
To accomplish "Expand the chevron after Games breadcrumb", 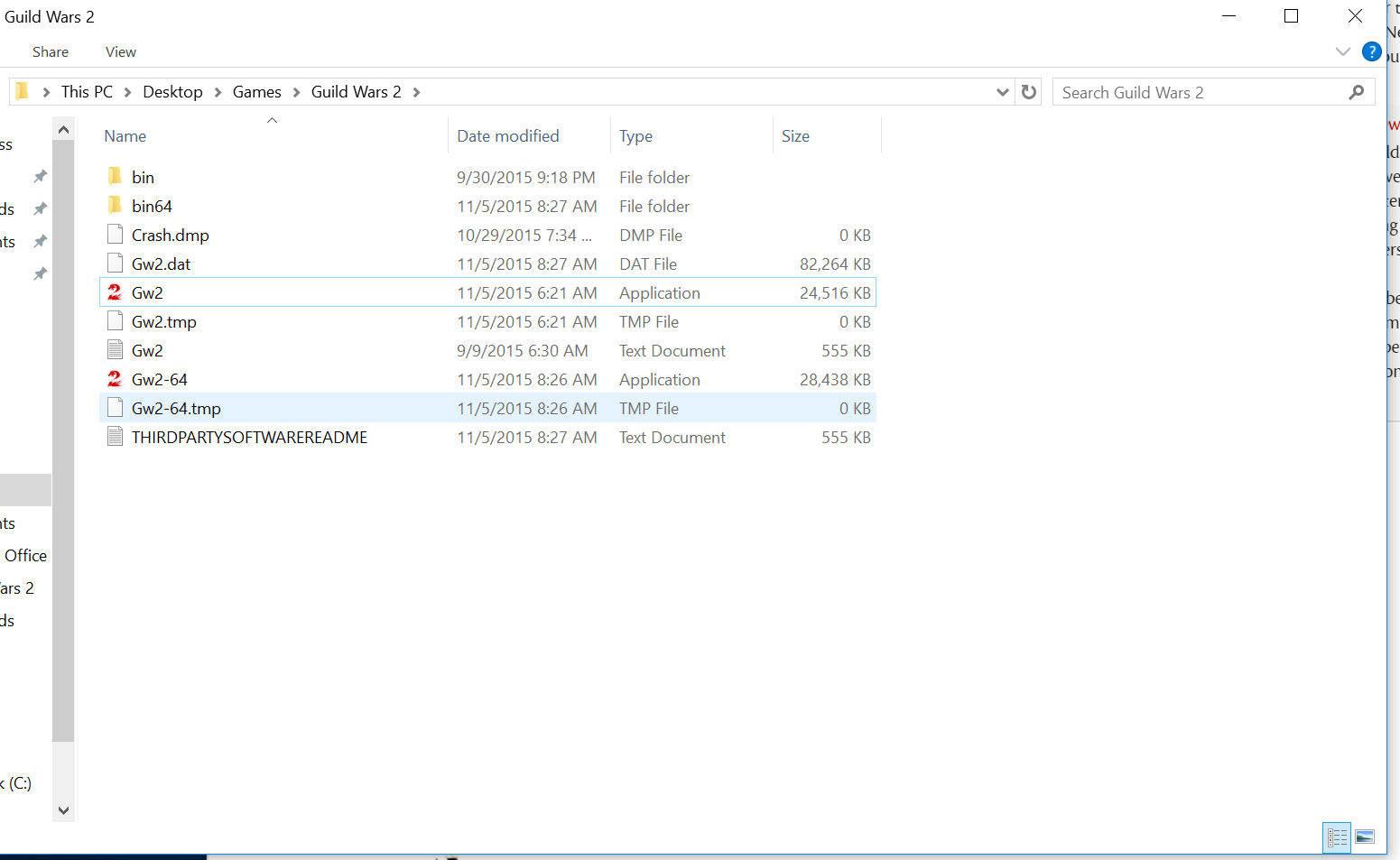I will point(296,92).
